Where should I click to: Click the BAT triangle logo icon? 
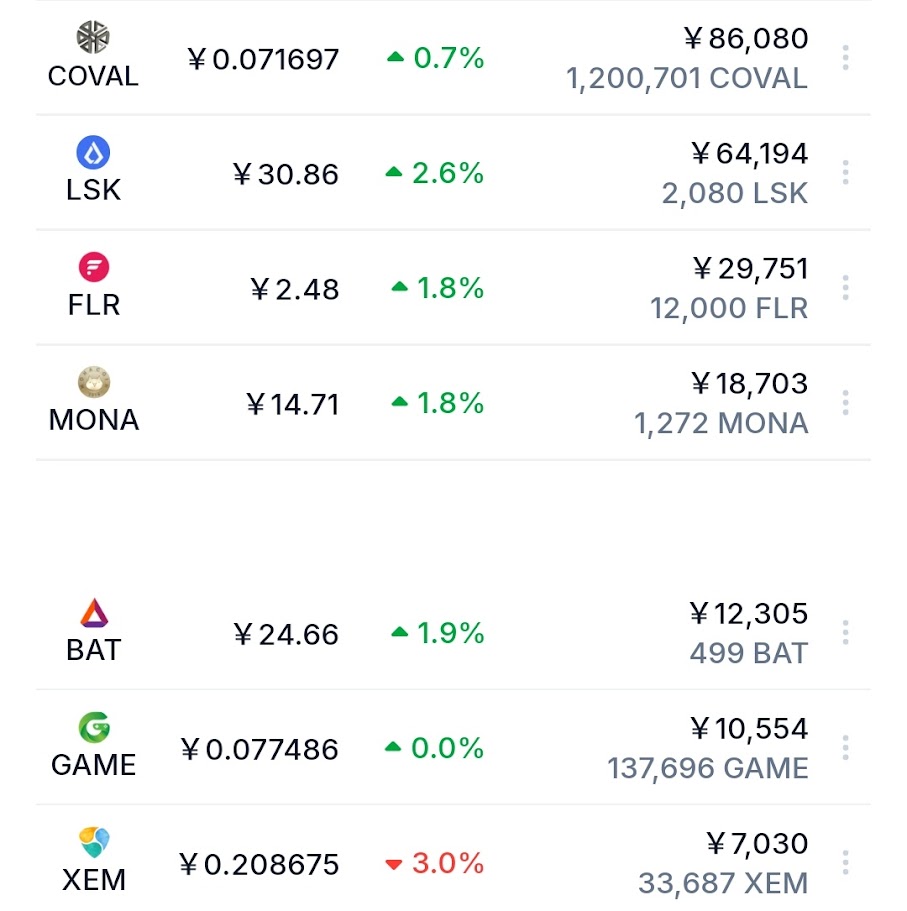(x=93, y=612)
